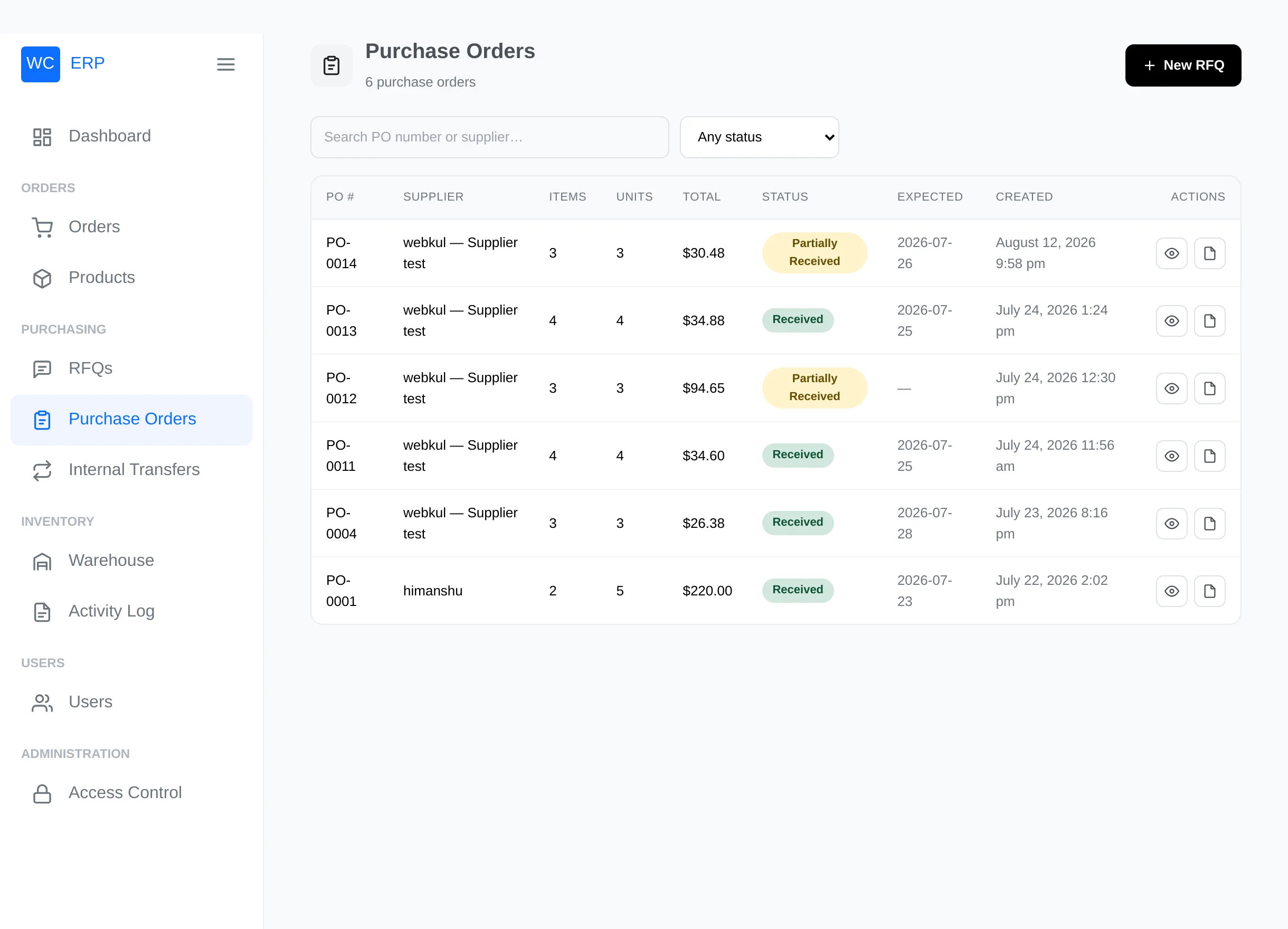View details of PO-0004
1288x929 pixels.
click(1171, 524)
